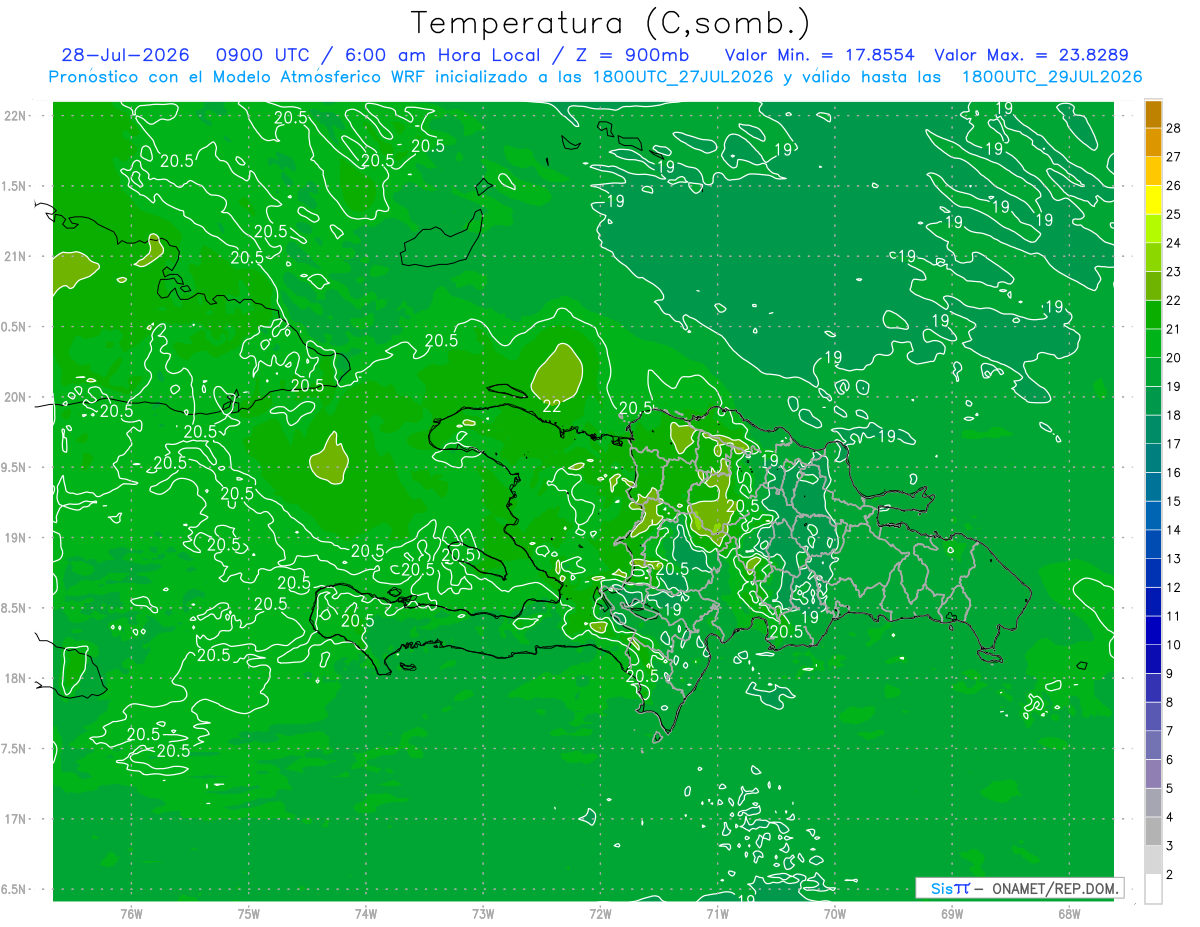This screenshot has height=927, width=1200.
Task: Select the '1800UTC_27JUL2026' initialization time
Action: click(683, 76)
